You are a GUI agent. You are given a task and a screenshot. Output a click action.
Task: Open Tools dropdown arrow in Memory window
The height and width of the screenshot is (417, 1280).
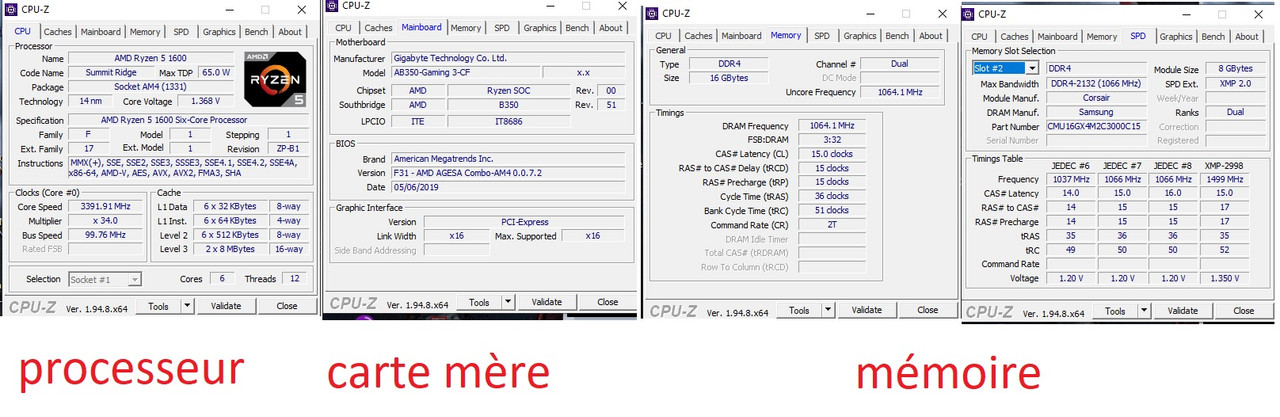point(828,310)
